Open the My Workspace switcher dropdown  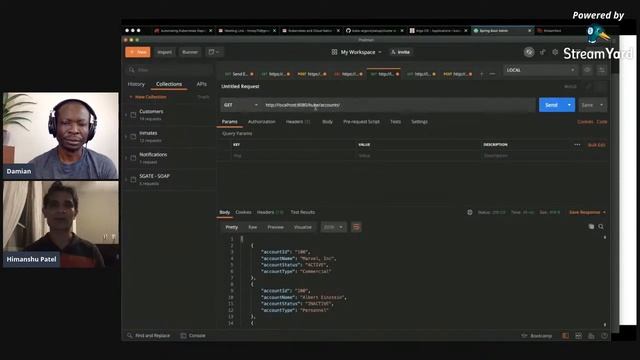[357, 52]
